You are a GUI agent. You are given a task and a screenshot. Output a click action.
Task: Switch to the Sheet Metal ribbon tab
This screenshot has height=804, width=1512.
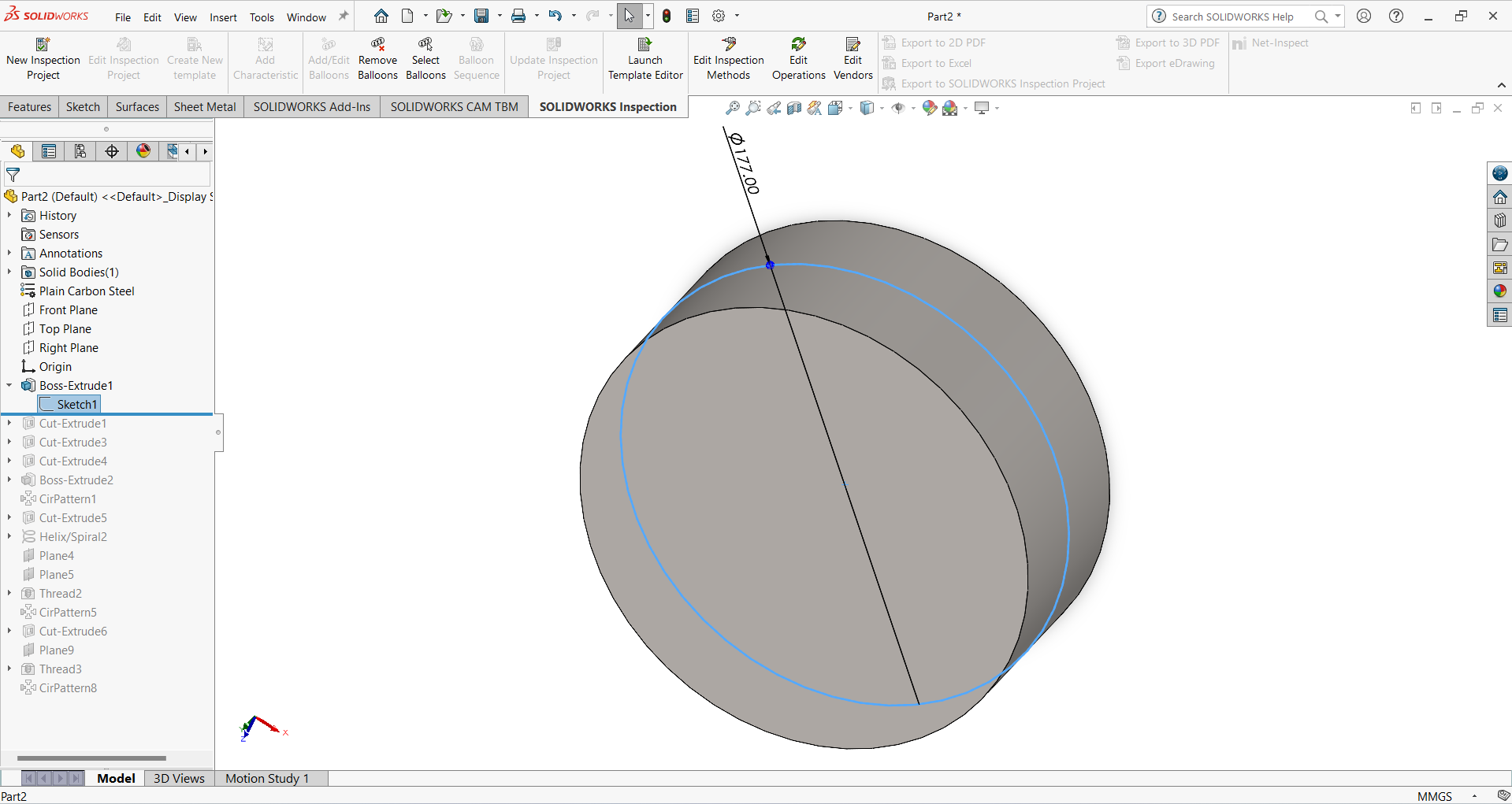point(204,106)
